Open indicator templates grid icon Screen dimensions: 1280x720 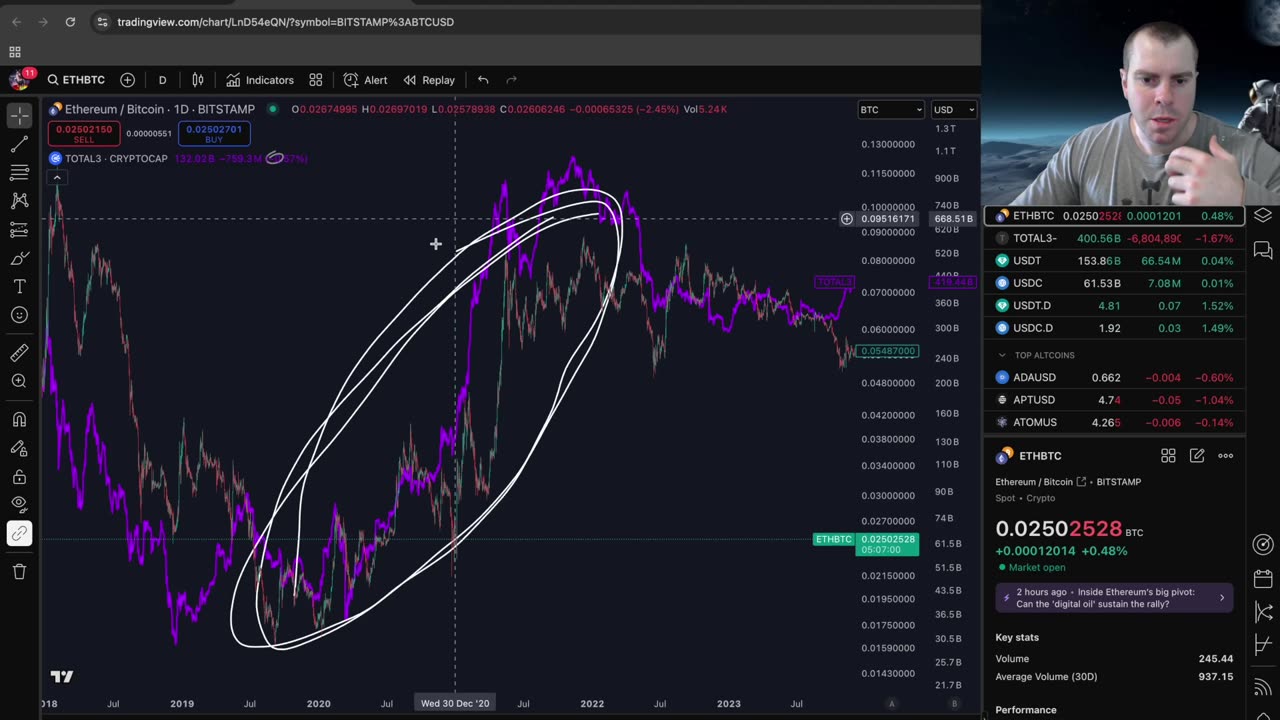(316, 80)
